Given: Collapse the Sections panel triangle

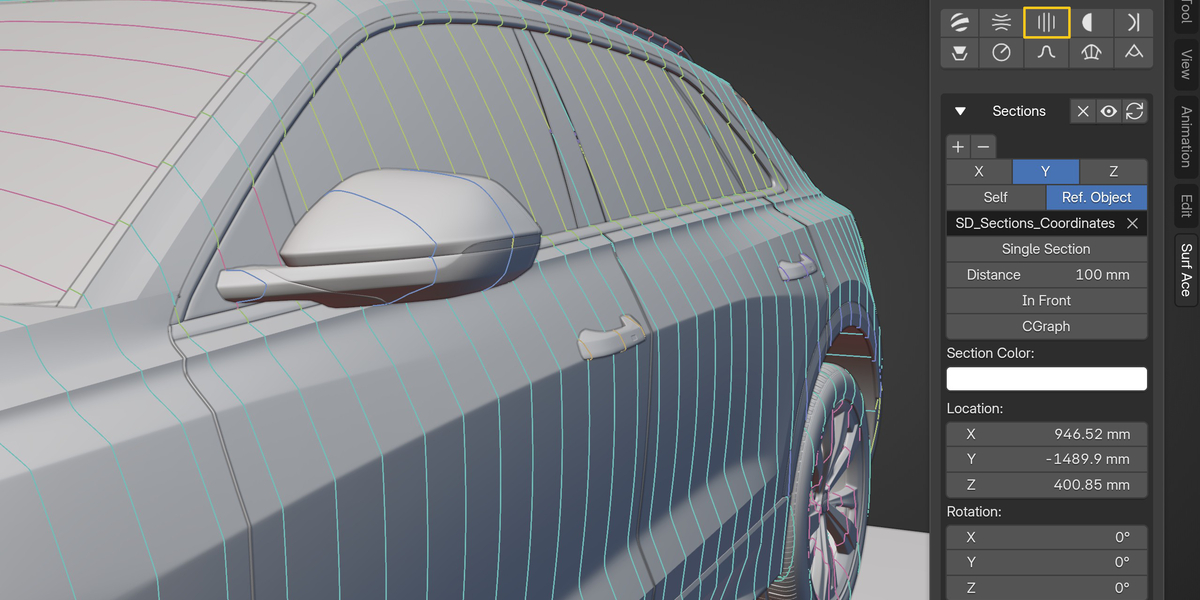Looking at the screenshot, I should [960, 111].
